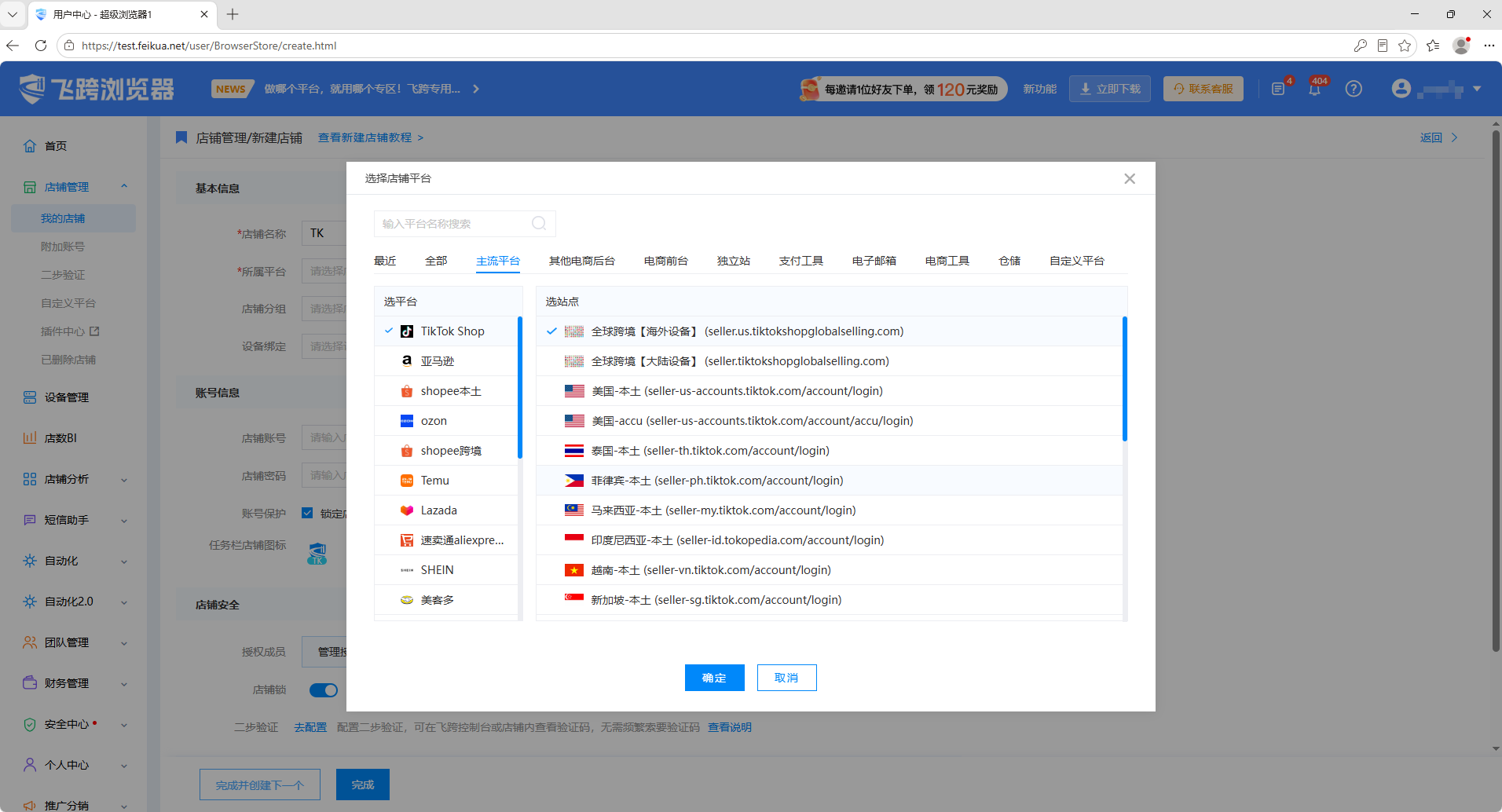Screen dimensions: 1502x812
Task: Choose the Amazon platform icon
Action: click(x=407, y=361)
